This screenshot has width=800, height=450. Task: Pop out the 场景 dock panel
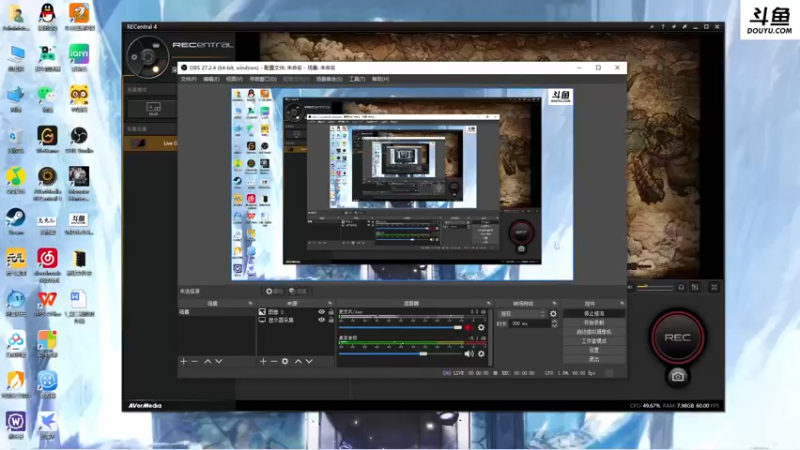tap(250, 303)
